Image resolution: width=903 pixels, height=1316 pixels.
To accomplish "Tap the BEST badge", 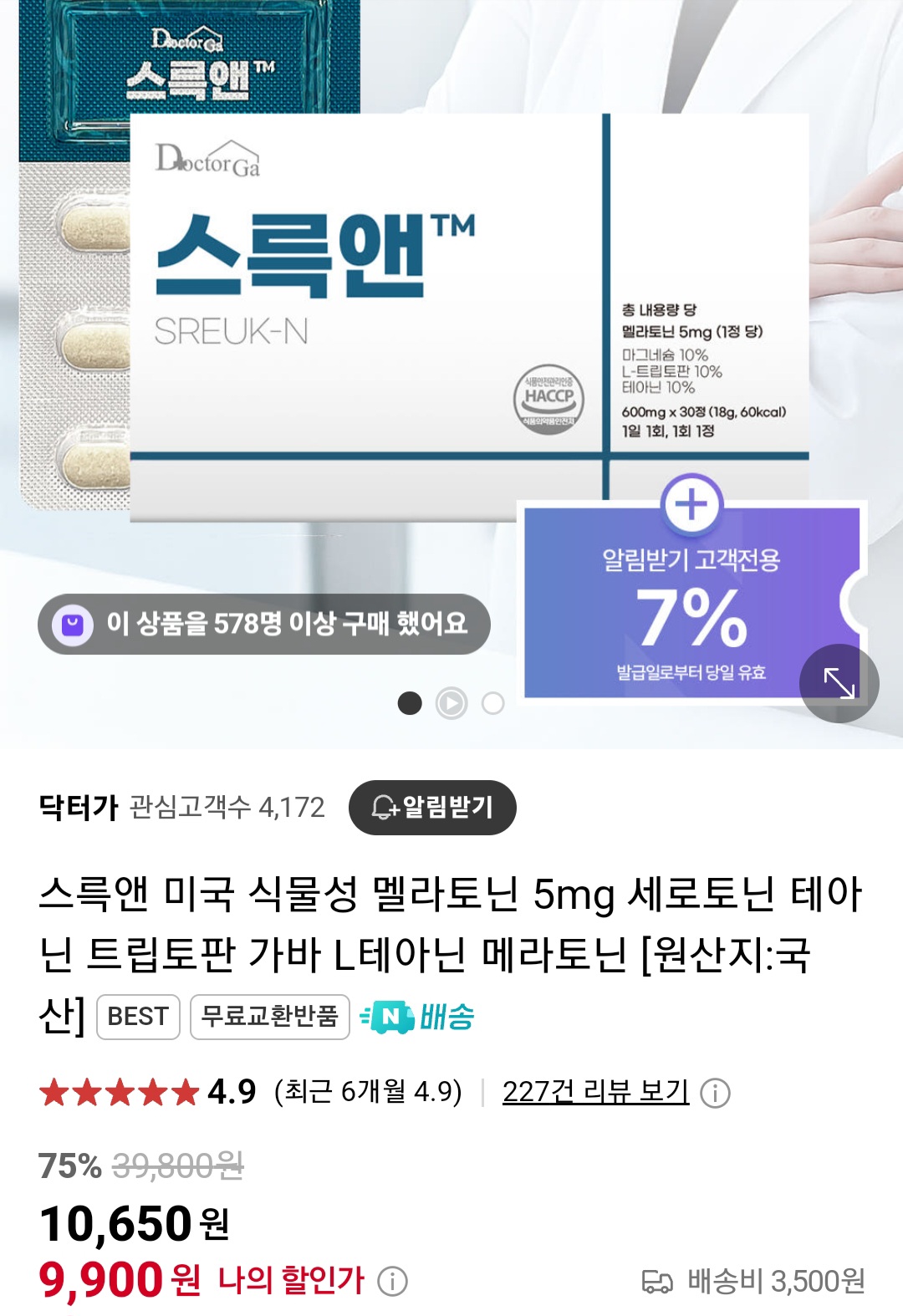I will (x=138, y=1017).
